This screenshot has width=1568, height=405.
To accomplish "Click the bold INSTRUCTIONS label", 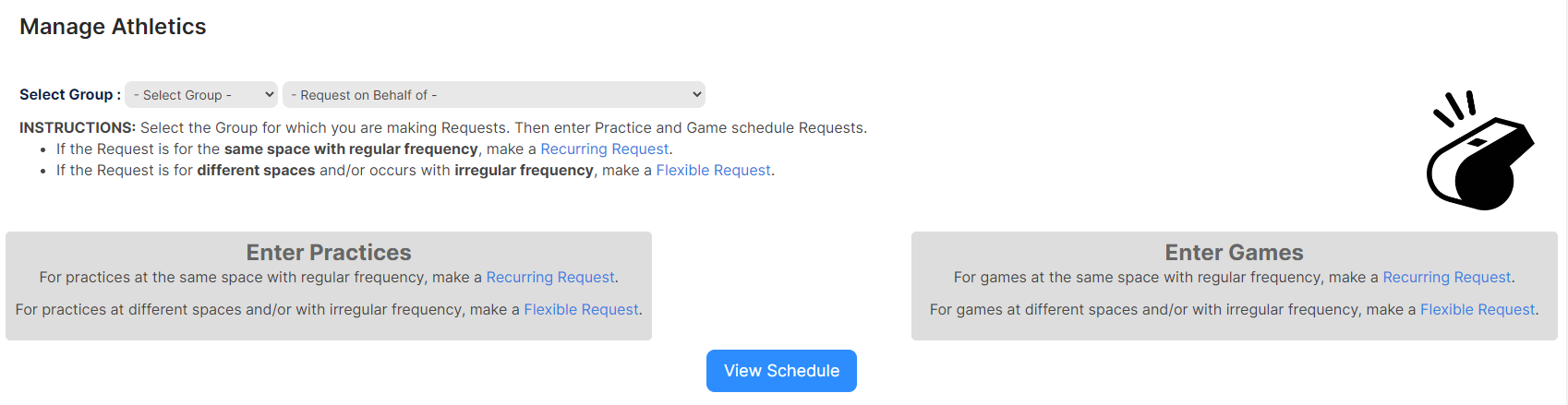I will (78, 127).
